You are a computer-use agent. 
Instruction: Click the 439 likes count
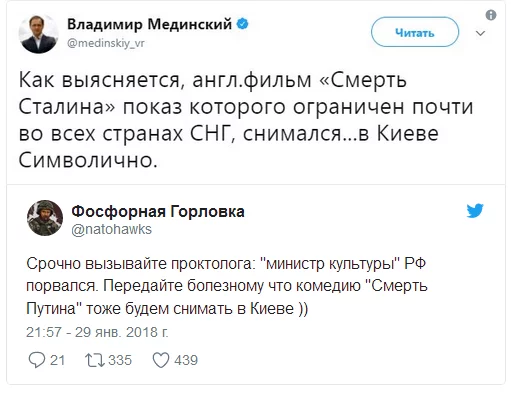pyautogui.click(x=186, y=360)
